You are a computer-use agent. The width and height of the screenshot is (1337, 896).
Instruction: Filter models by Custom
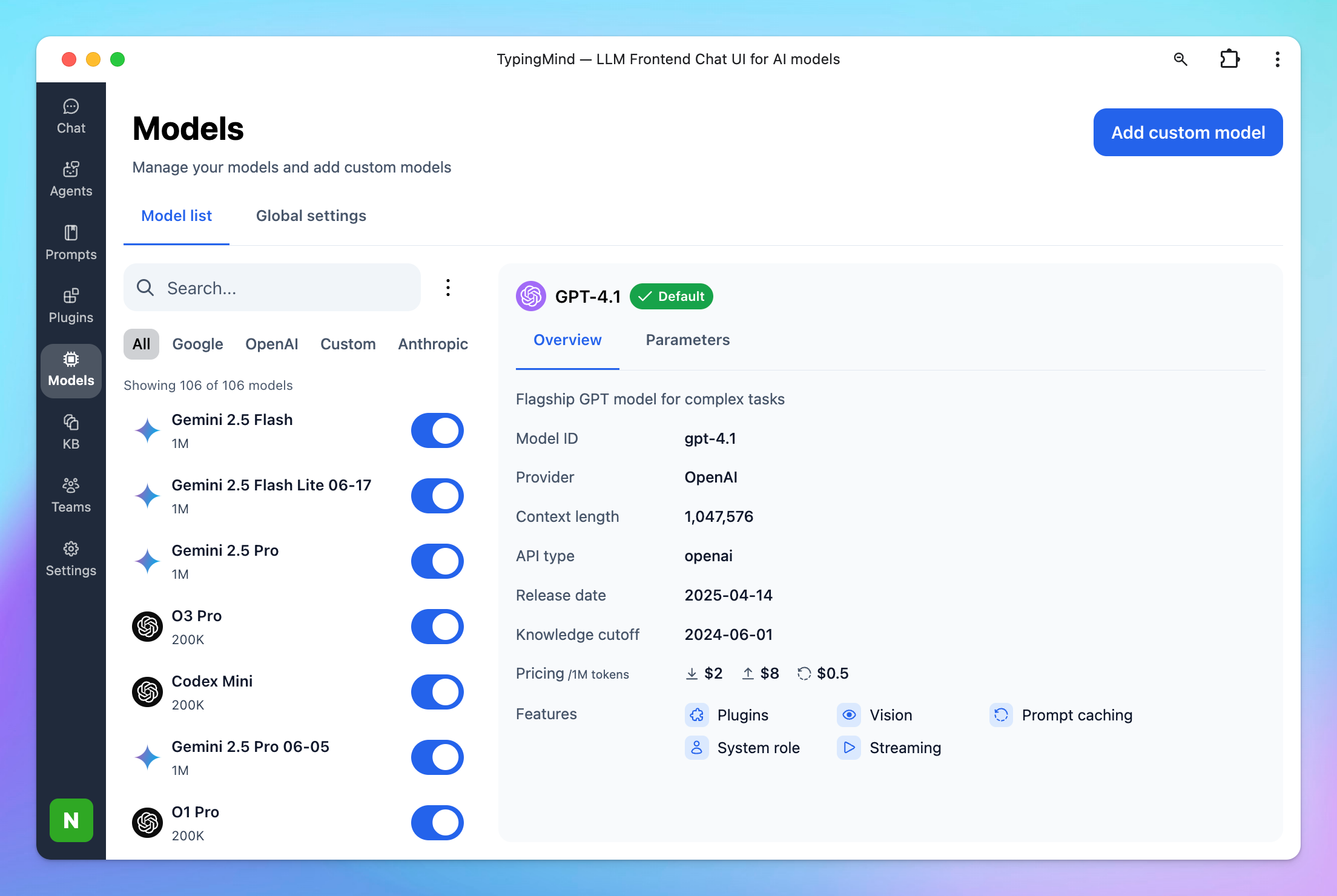(x=348, y=344)
